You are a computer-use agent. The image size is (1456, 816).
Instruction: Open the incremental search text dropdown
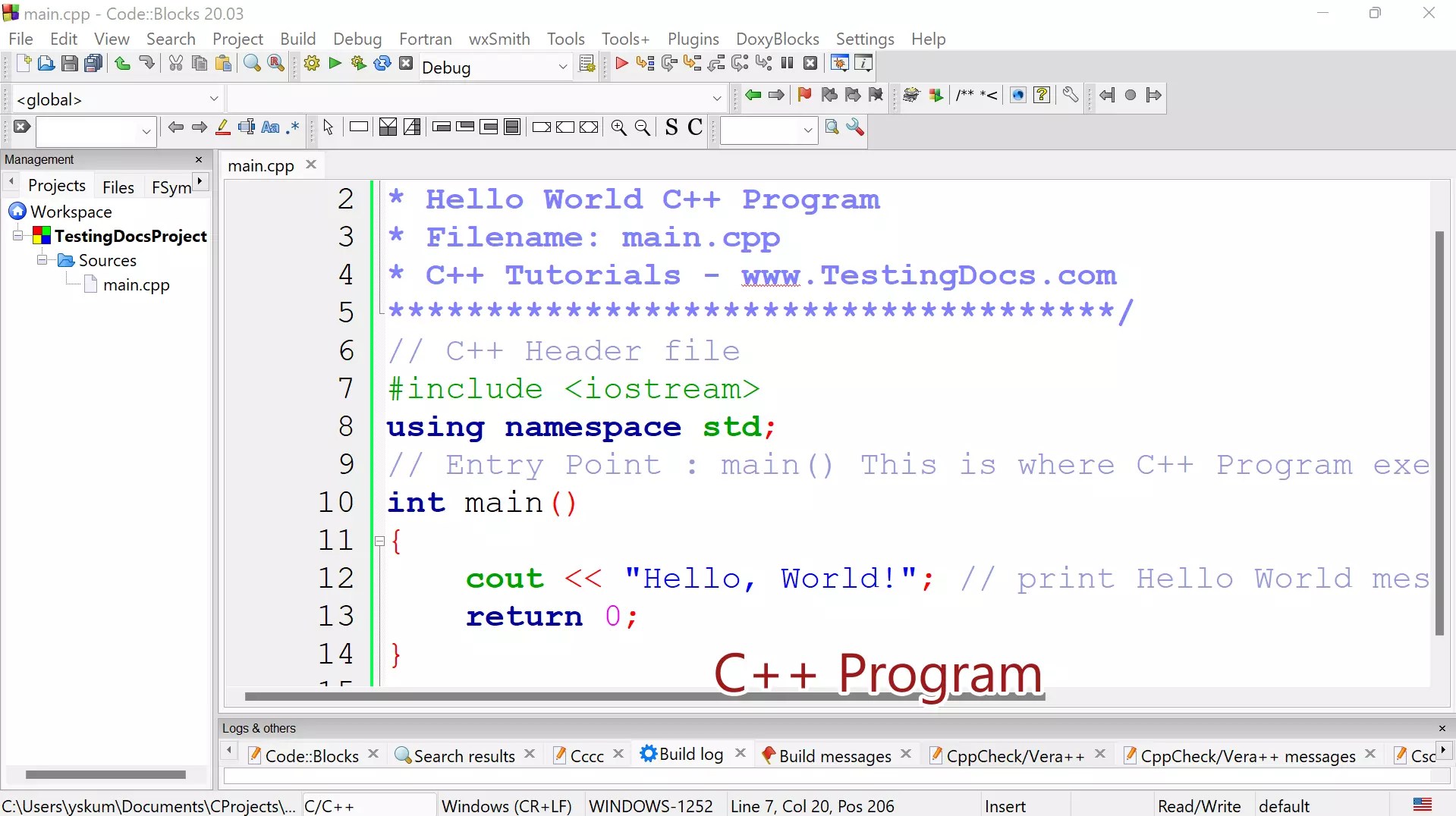click(x=146, y=131)
